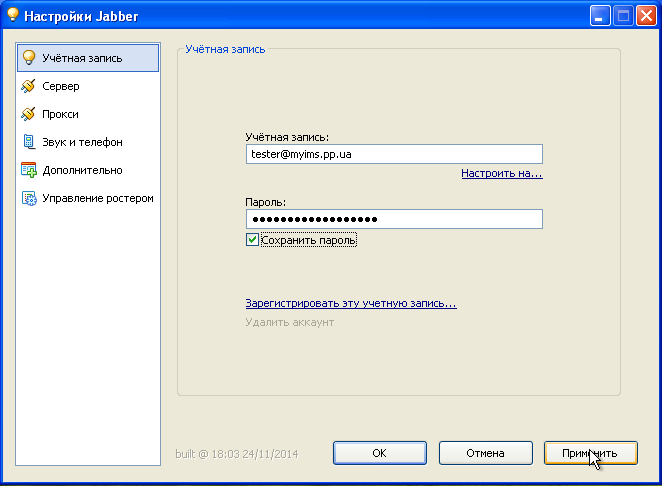The width and height of the screenshot is (662, 486).
Task: Go to the Дополнительно settings page
Action: 88,170
